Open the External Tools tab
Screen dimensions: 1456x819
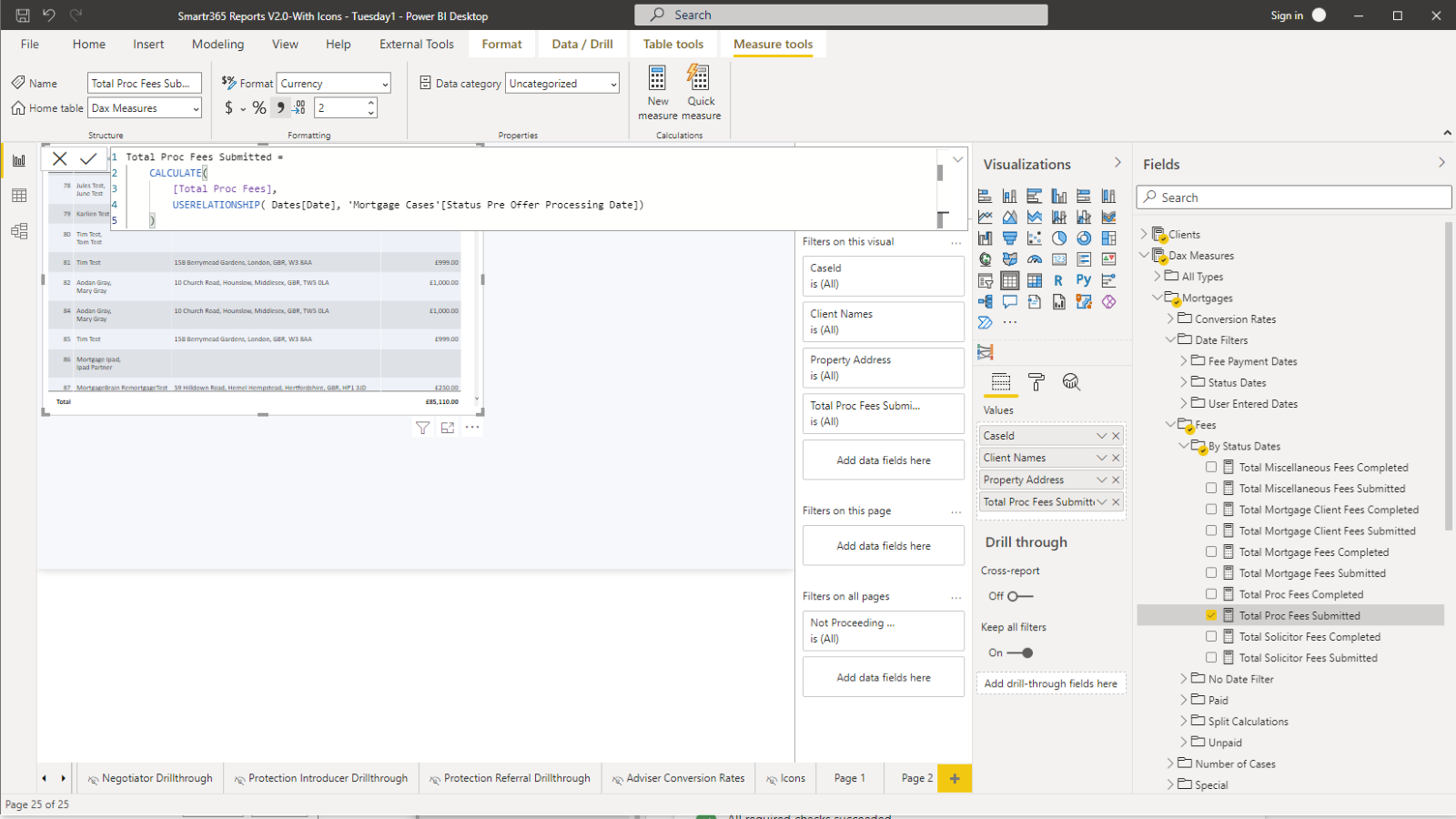coord(417,44)
